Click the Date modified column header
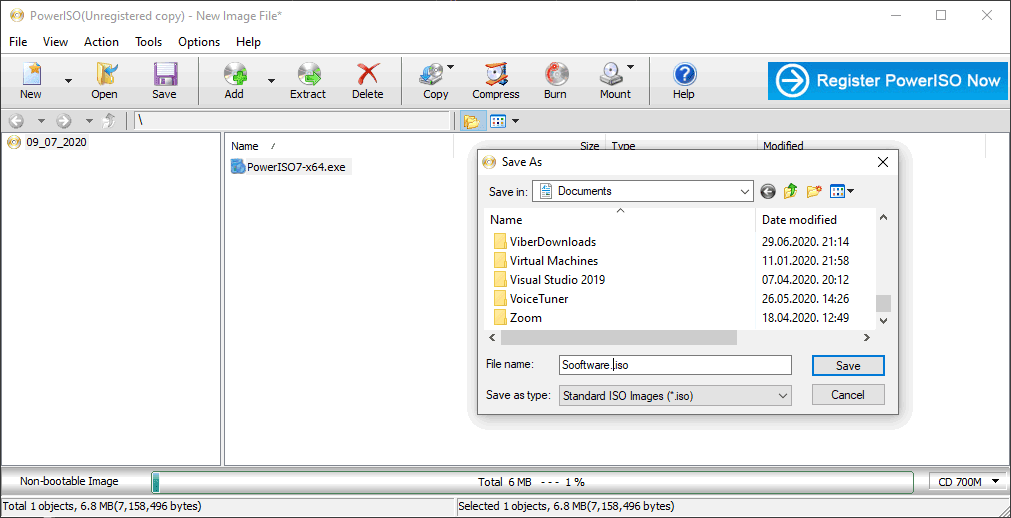This screenshot has width=1011, height=518. click(800, 220)
